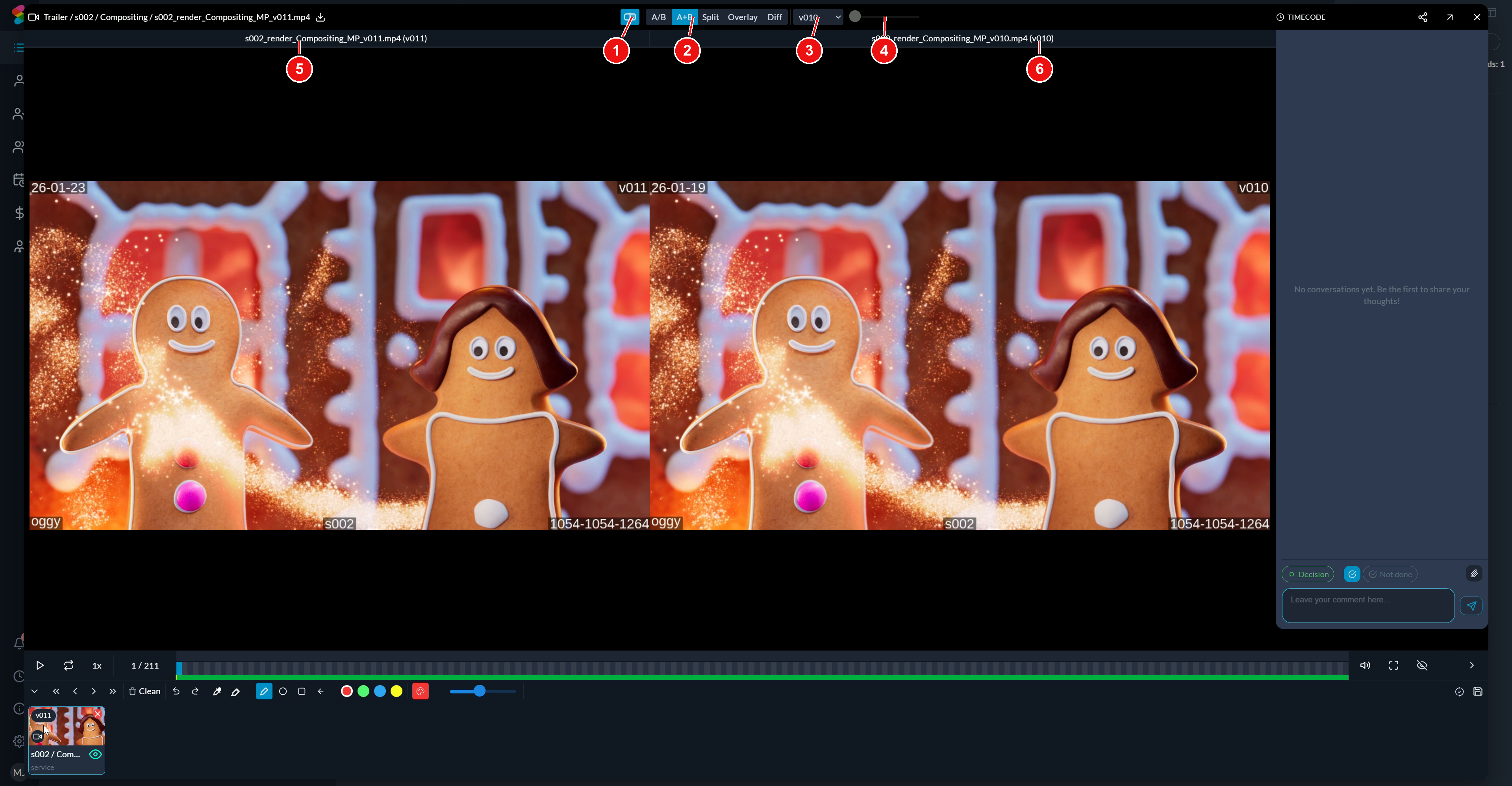Pick the red color swatch
Image resolution: width=1512 pixels, height=786 pixels.
click(x=347, y=691)
